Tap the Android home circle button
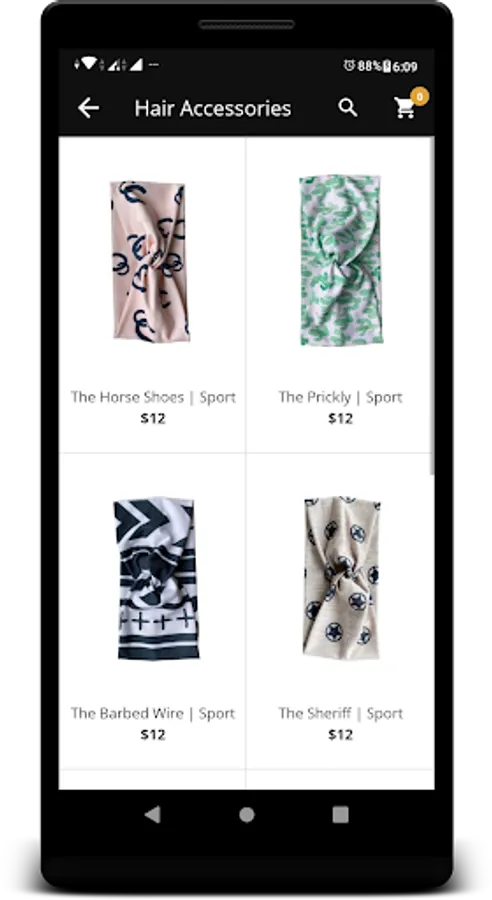The height and width of the screenshot is (900, 492). click(x=247, y=815)
